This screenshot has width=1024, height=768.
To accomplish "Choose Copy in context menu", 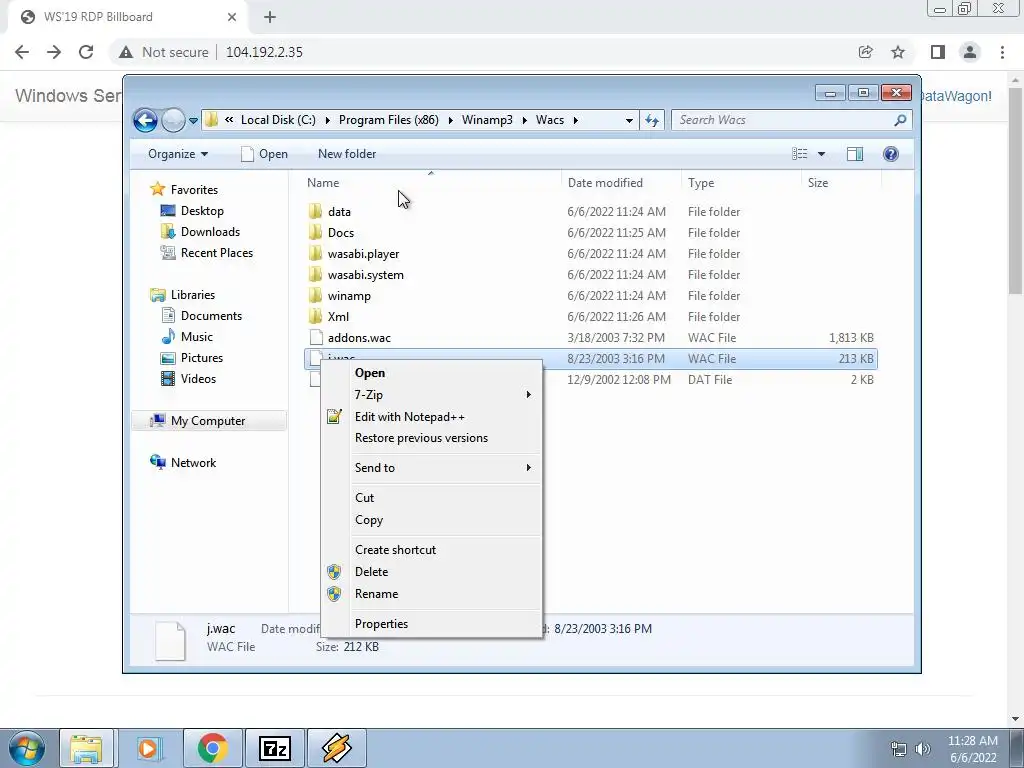I will coord(432,520).
